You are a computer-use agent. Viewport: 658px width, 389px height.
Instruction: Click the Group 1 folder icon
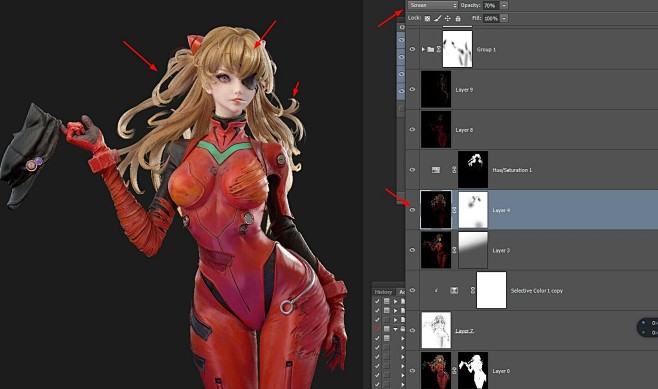(431, 50)
